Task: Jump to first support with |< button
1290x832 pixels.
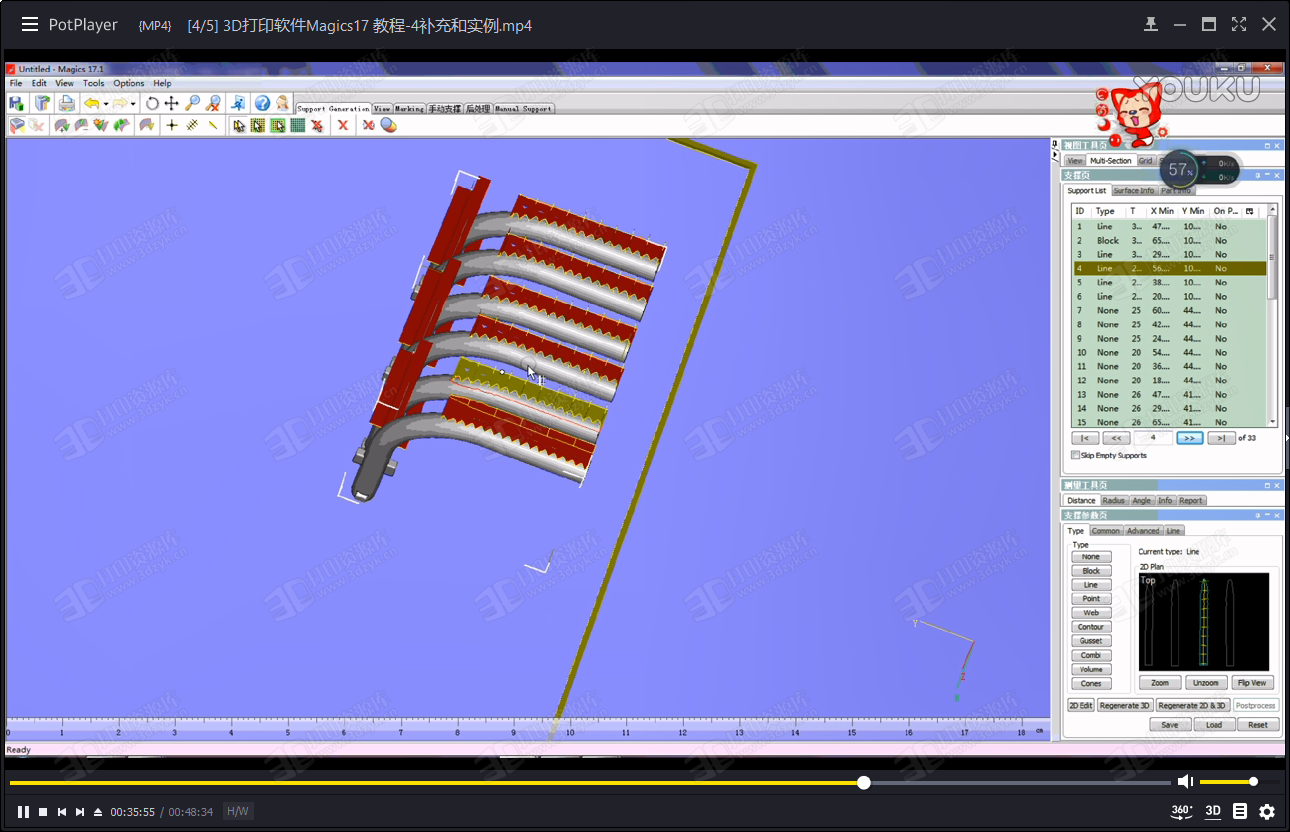Action: [x=1085, y=438]
